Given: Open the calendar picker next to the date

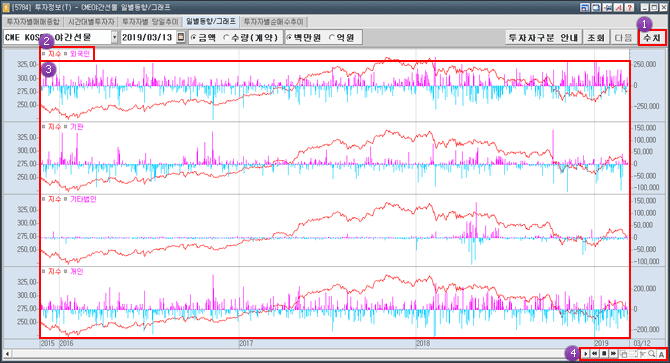Looking at the screenshot, I should (x=181, y=37).
